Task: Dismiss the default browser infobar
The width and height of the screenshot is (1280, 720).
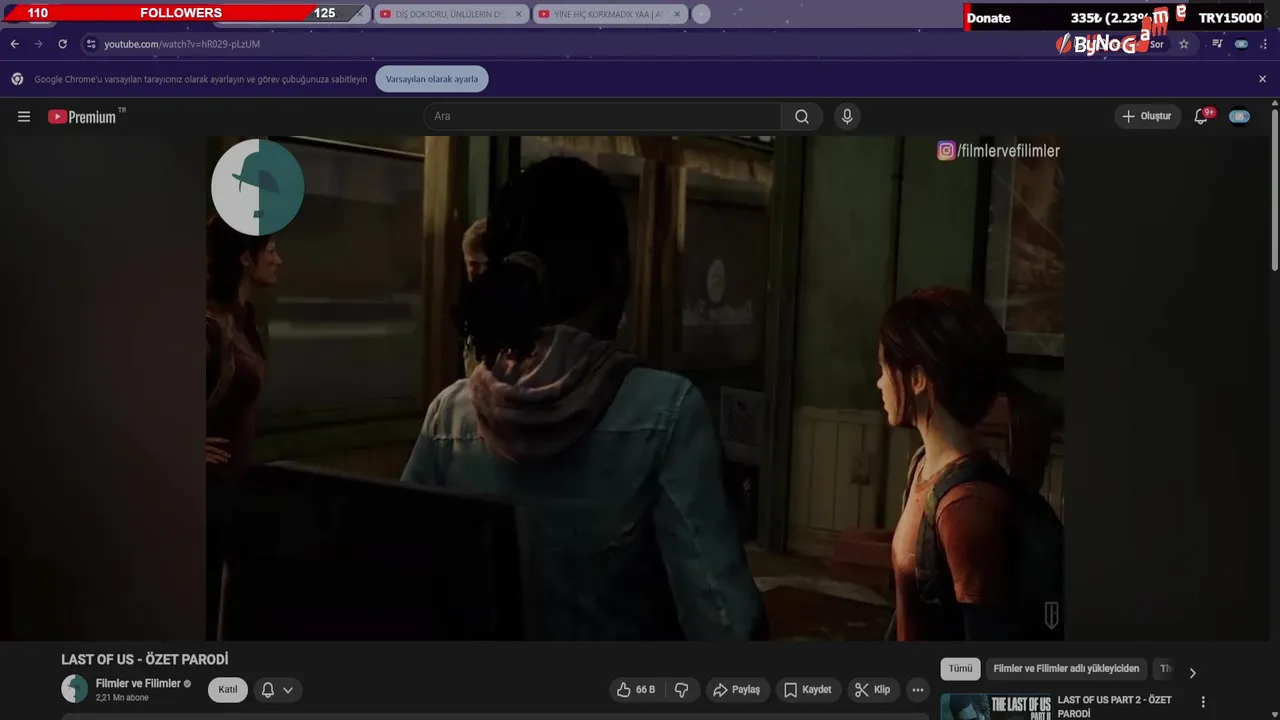Action: pos(1262,79)
